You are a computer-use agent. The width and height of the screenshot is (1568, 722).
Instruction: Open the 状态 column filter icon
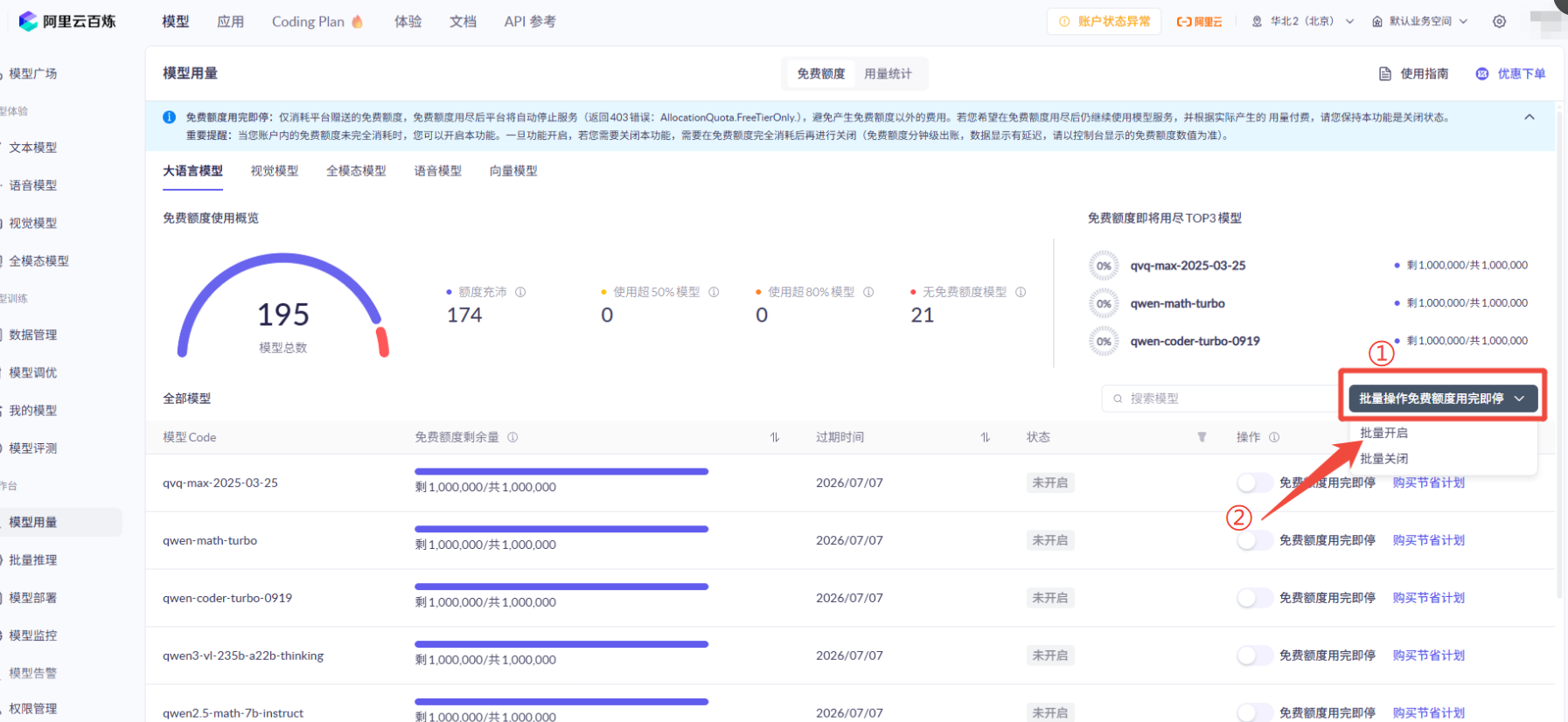[1202, 437]
